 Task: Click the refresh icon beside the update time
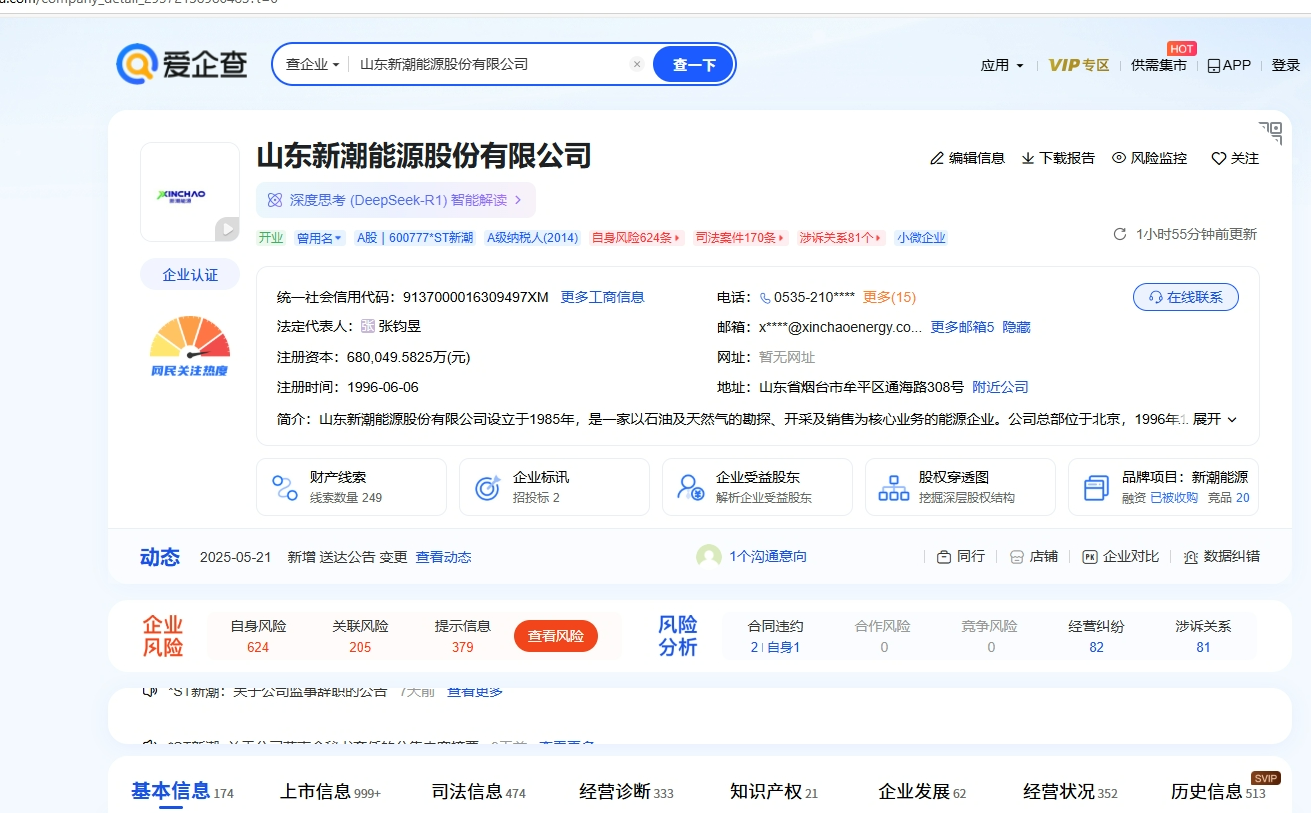tap(1120, 234)
